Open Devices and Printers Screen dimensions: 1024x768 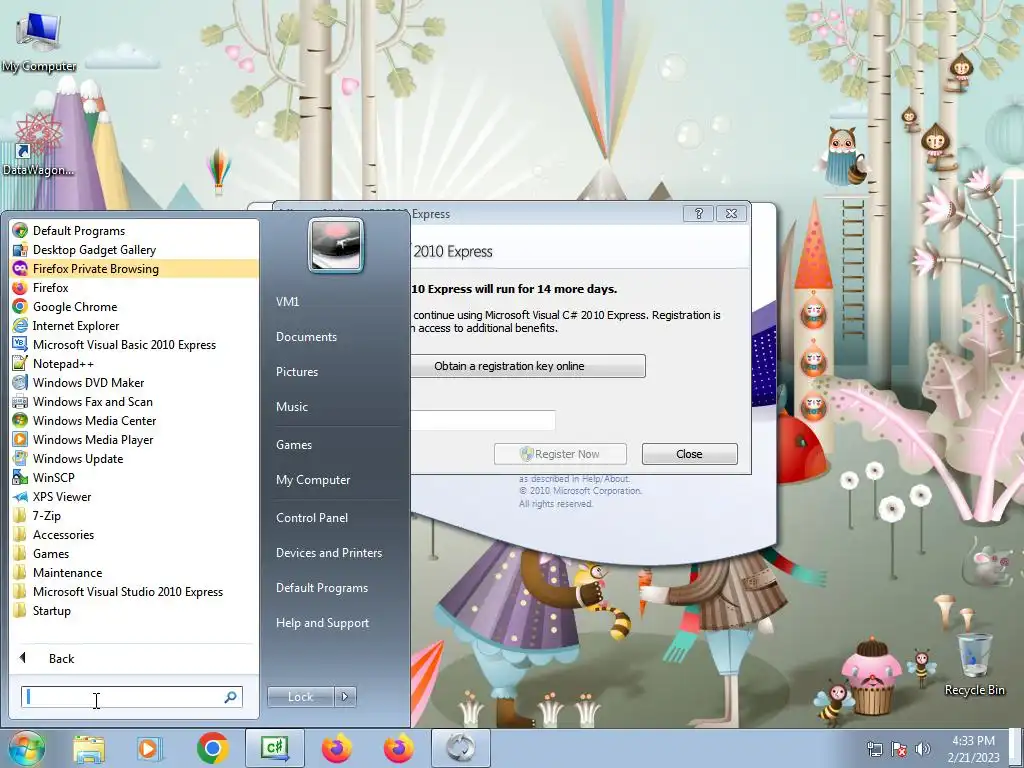click(328, 553)
